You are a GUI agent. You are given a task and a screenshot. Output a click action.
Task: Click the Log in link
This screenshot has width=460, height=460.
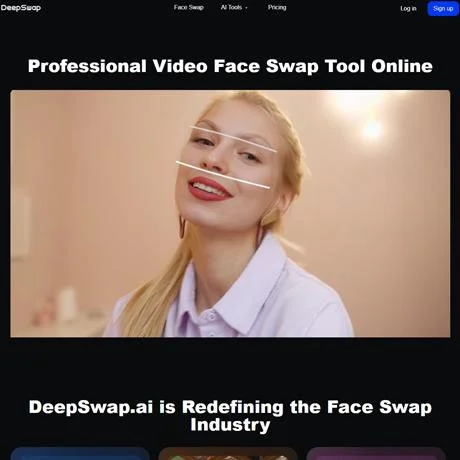408,9
